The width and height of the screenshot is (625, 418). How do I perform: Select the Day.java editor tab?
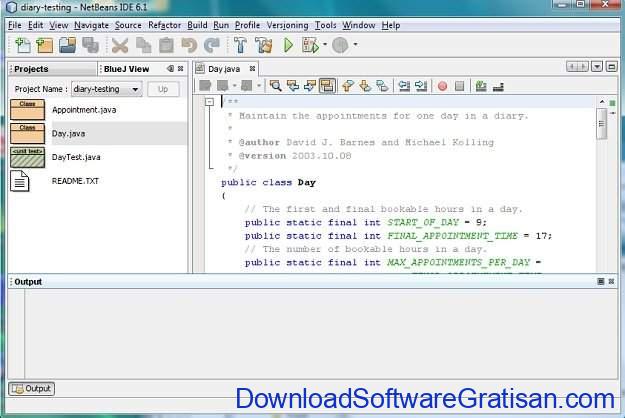click(x=224, y=69)
